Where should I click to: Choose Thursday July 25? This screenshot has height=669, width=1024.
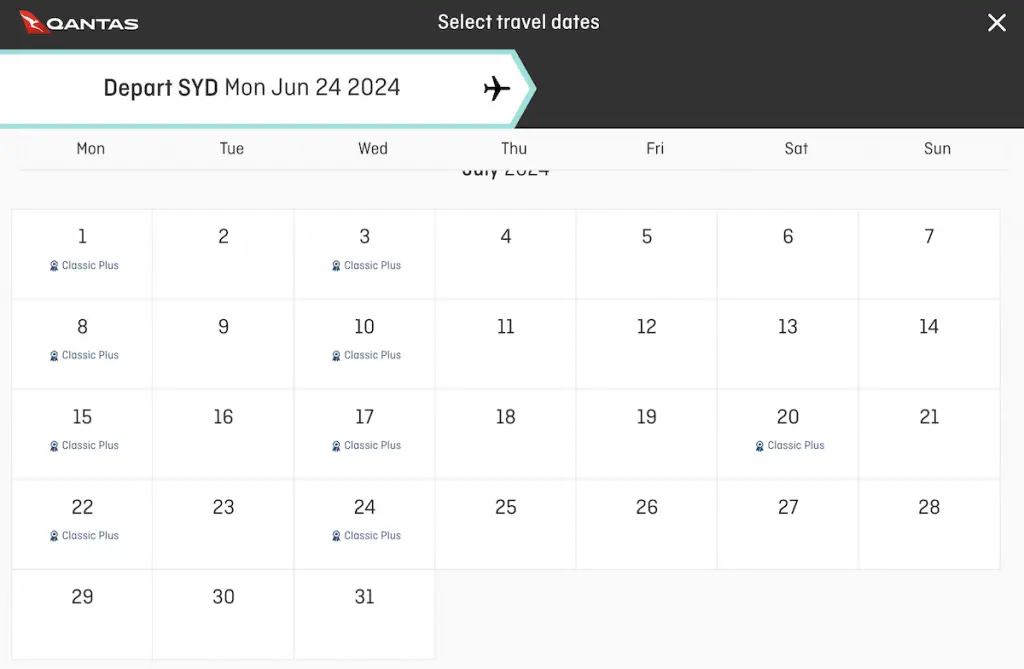point(505,525)
